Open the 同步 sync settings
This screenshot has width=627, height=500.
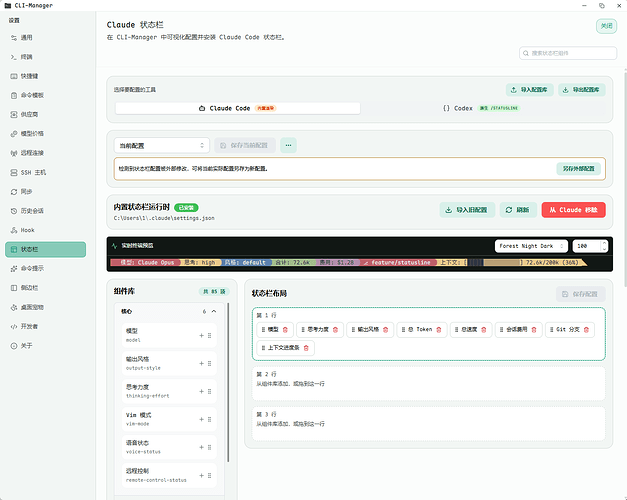pos(45,192)
